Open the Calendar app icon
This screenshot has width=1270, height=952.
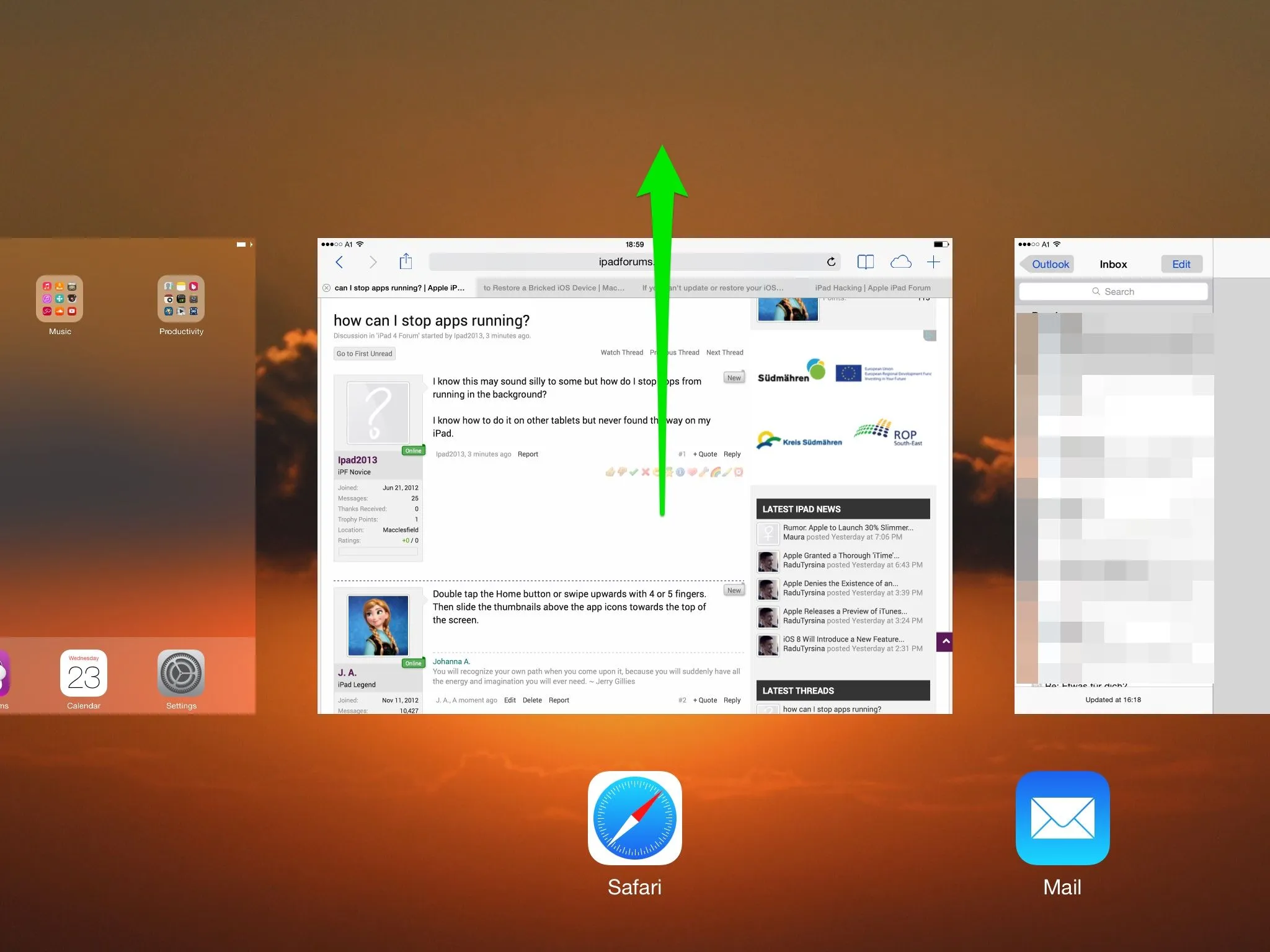84,673
